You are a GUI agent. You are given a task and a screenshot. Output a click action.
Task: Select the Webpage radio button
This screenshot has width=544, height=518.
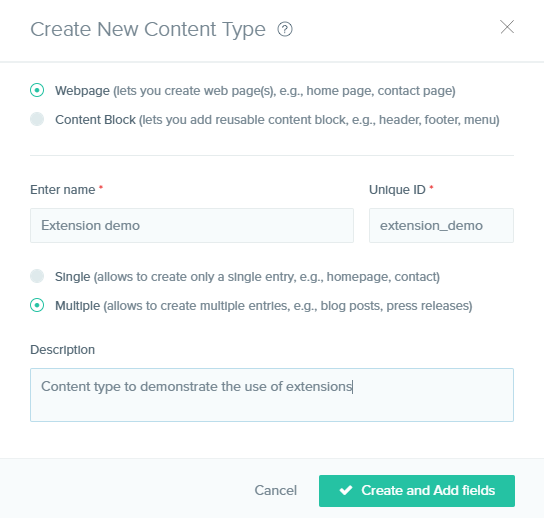(37, 90)
